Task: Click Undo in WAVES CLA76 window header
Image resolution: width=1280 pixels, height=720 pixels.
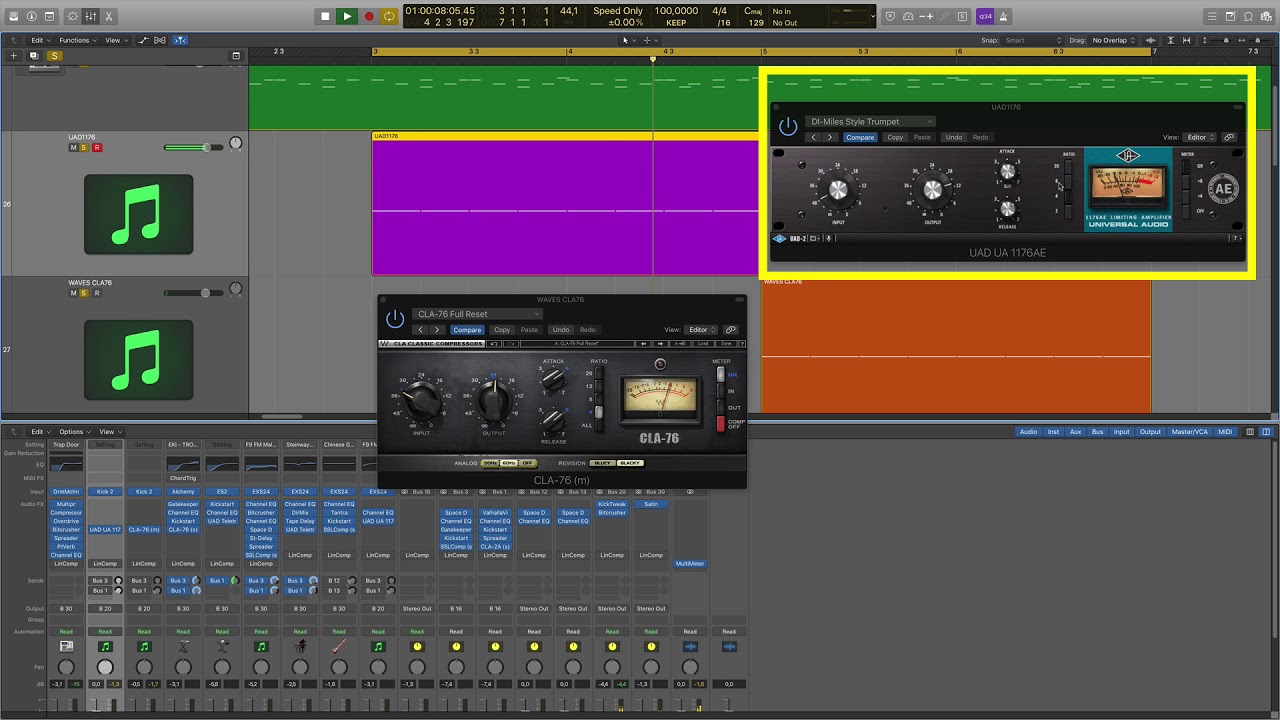Action: pyautogui.click(x=561, y=329)
